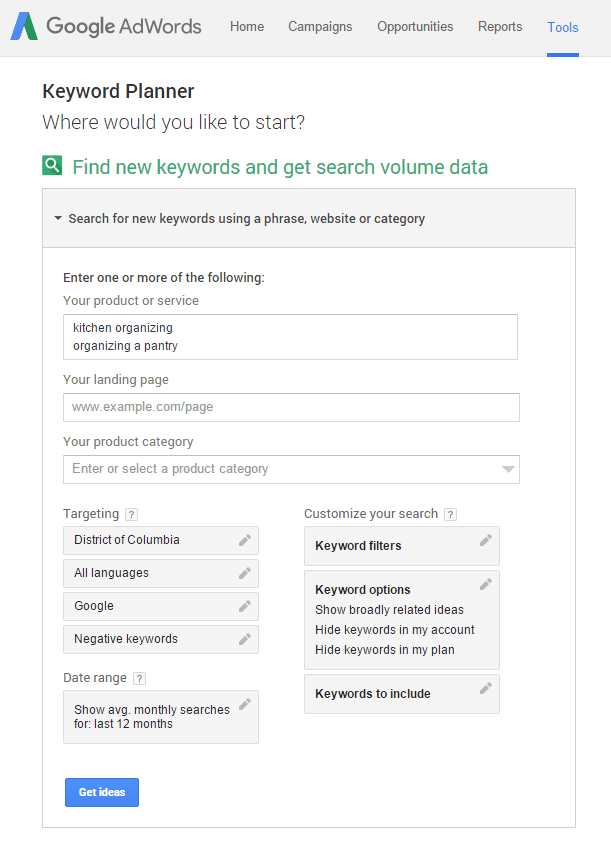Open the Reports section

(500, 27)
